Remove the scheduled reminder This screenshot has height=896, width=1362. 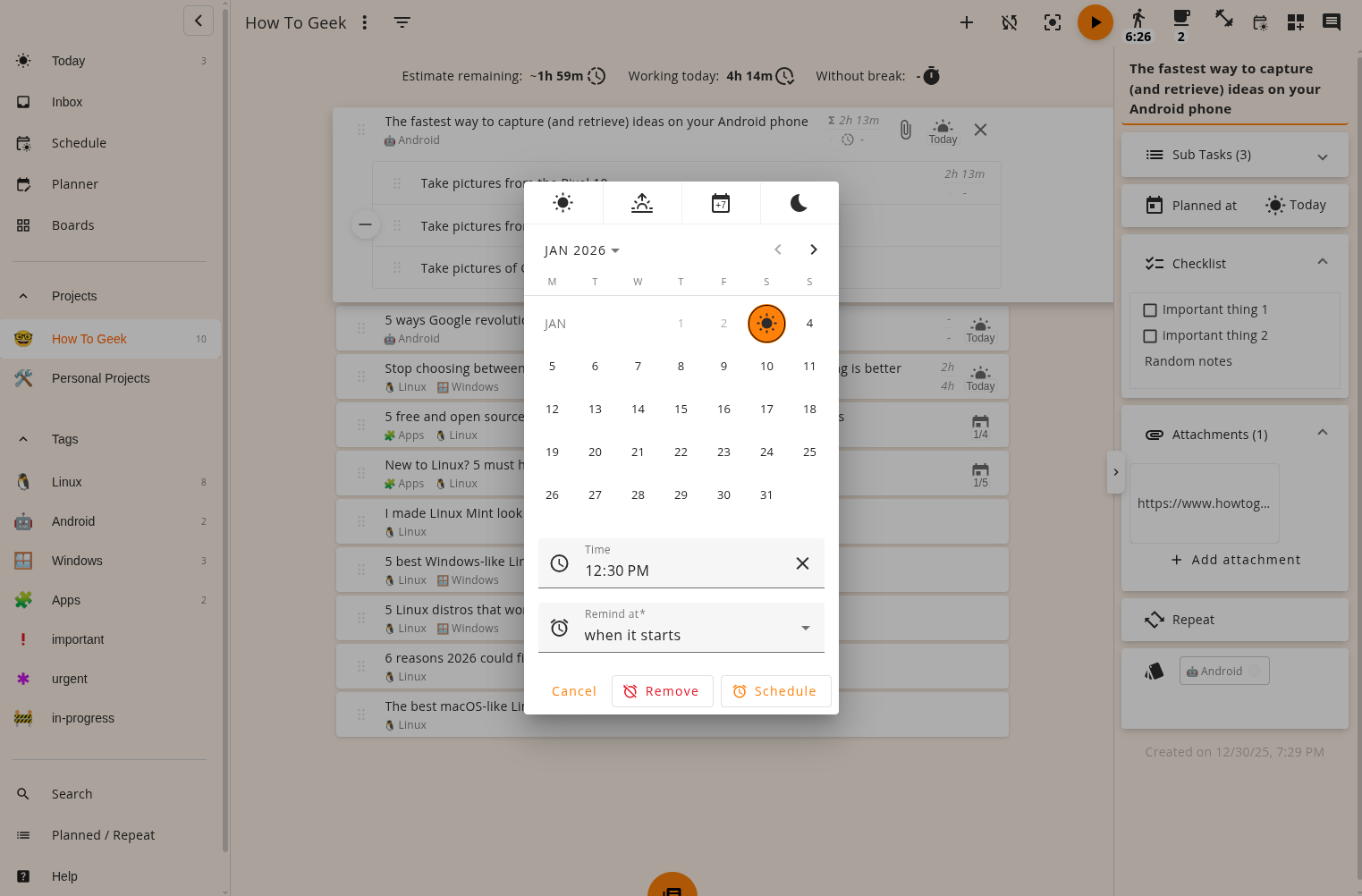662,691
